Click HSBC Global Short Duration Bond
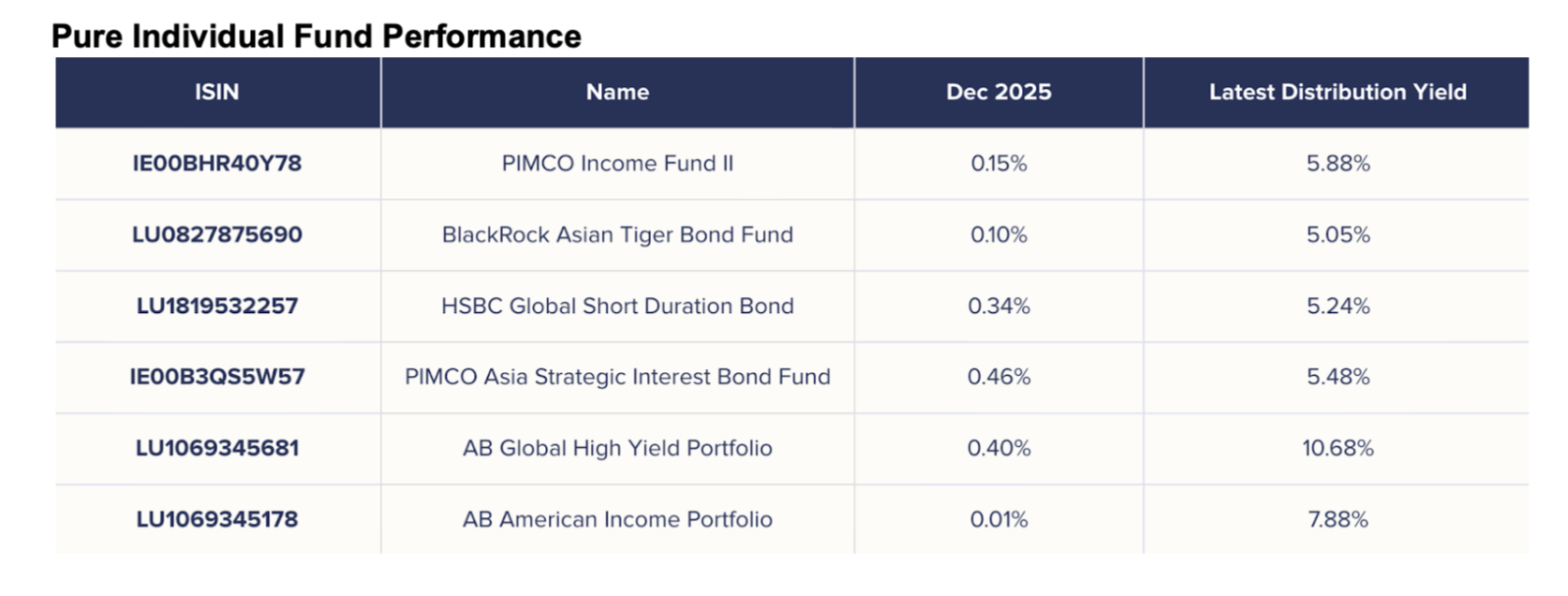This screenshot has height=596, width=1568. (x=617, y=305)
